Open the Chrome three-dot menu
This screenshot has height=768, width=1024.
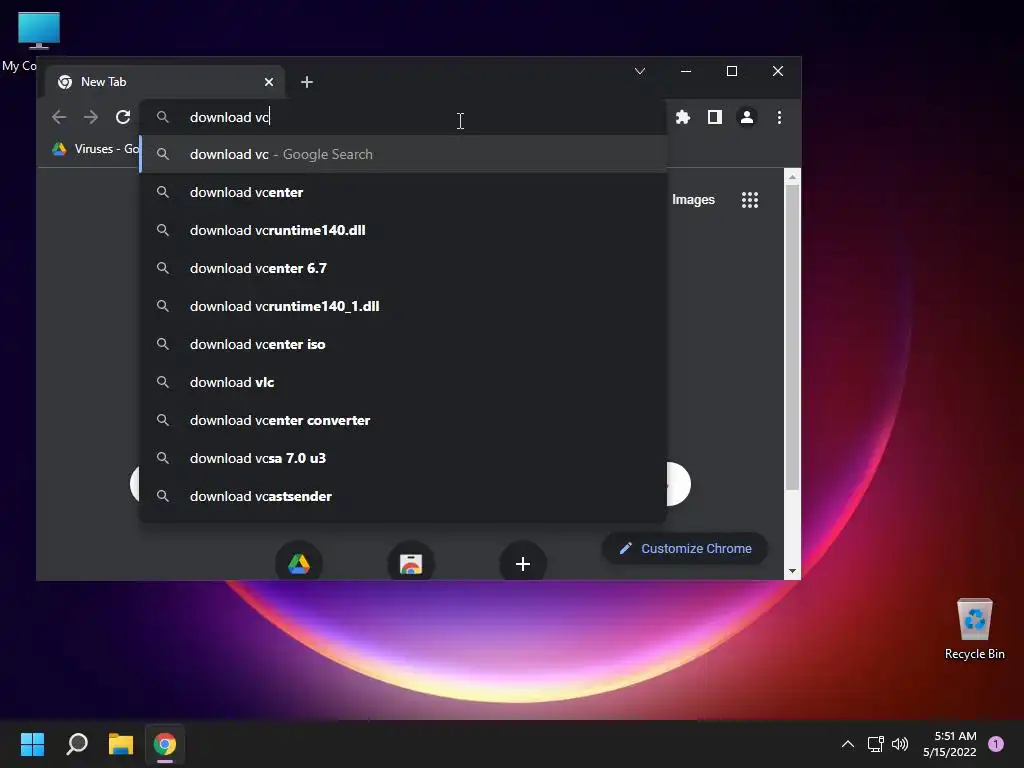[x=779, y=118]
